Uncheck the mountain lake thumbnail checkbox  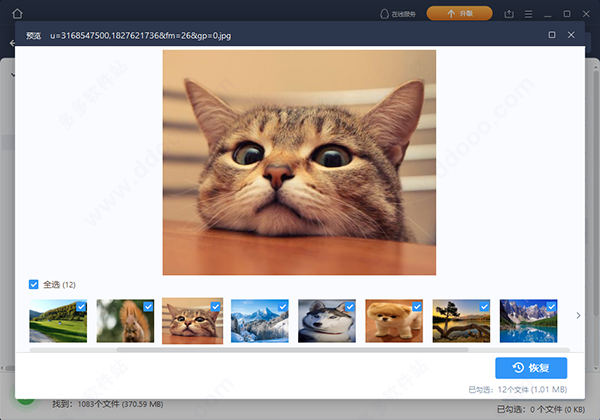552,306
